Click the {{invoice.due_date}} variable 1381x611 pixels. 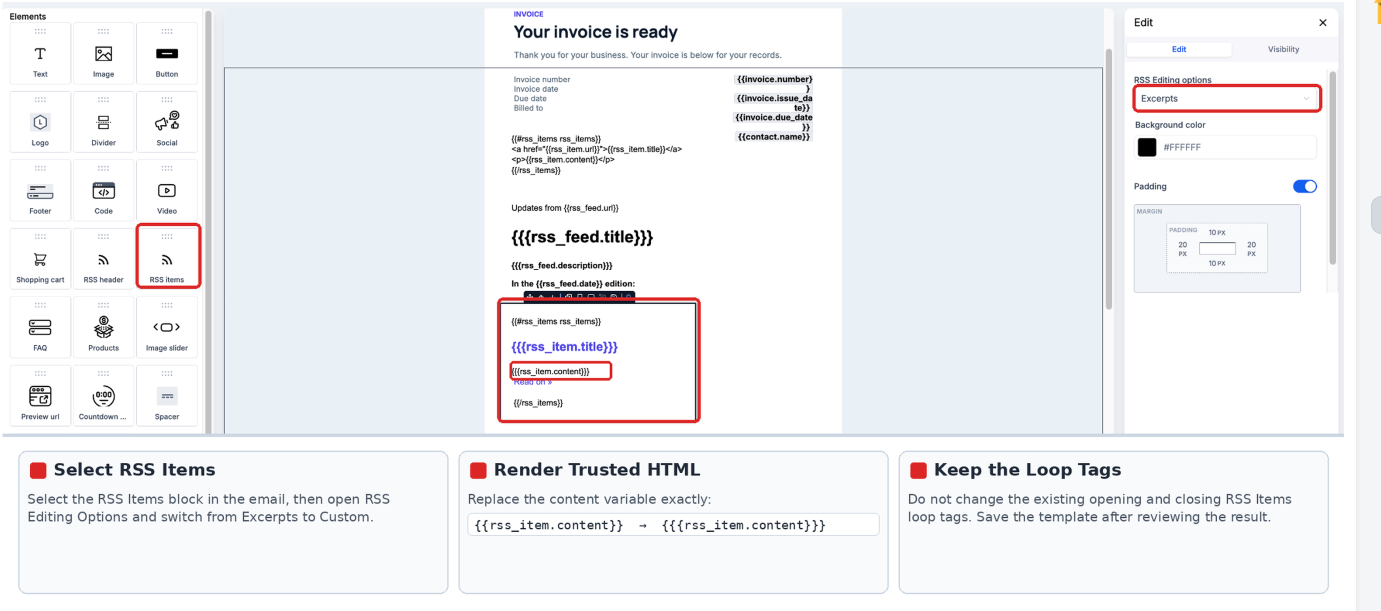tap(774, 122)
